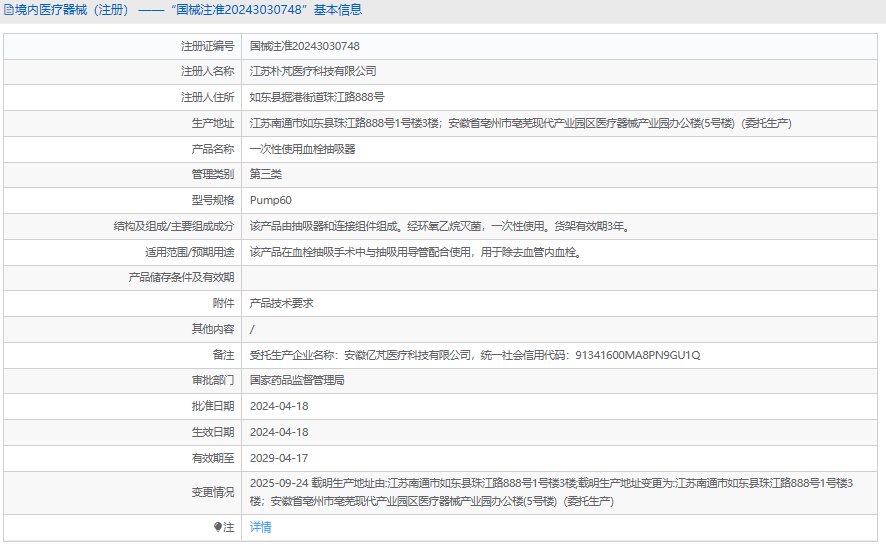Click the 审批部门 label

[x=212, y=380]
